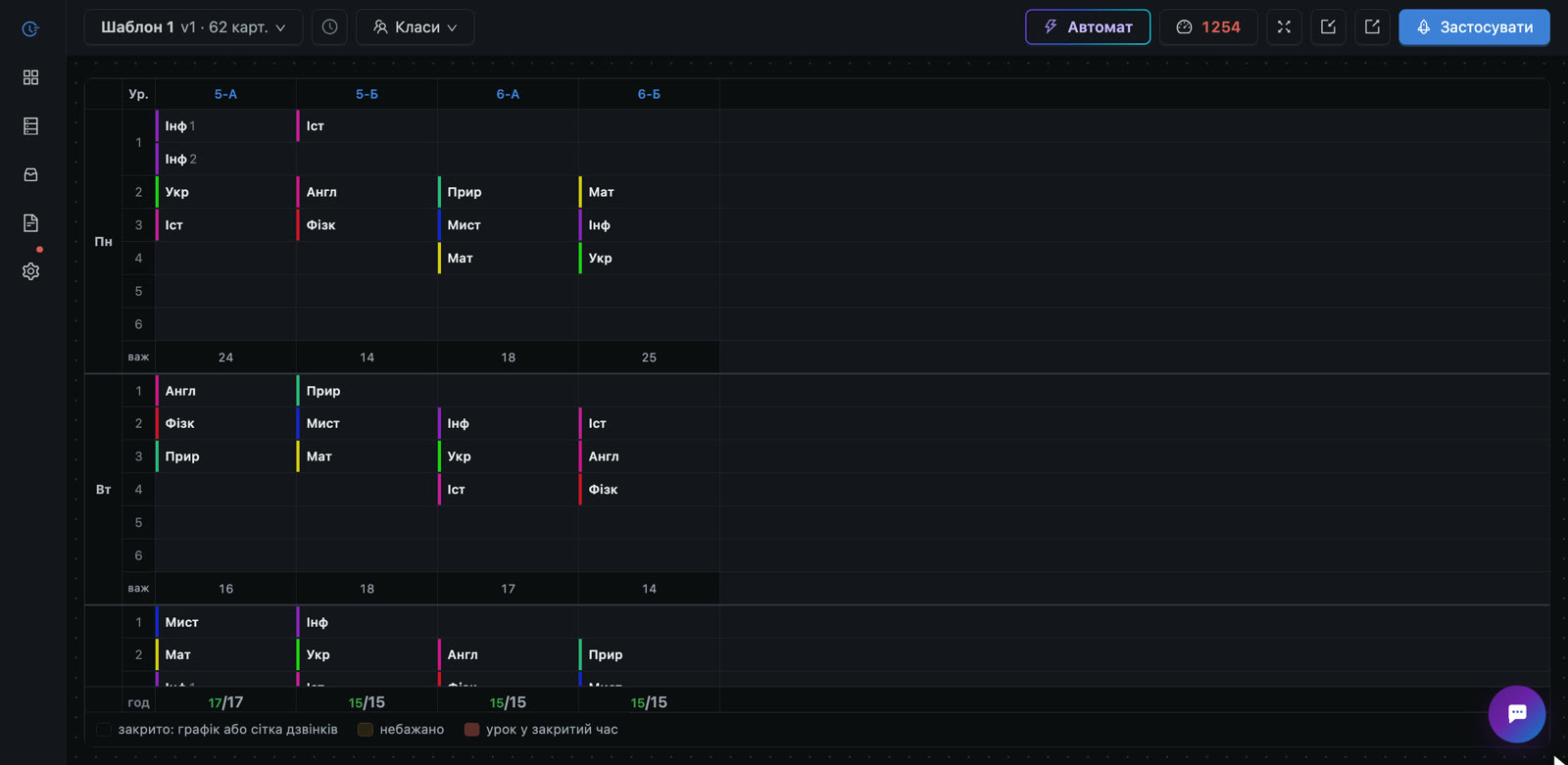1568x765 pixels.
Task: Click the Вт day row label
Action: 103,490
